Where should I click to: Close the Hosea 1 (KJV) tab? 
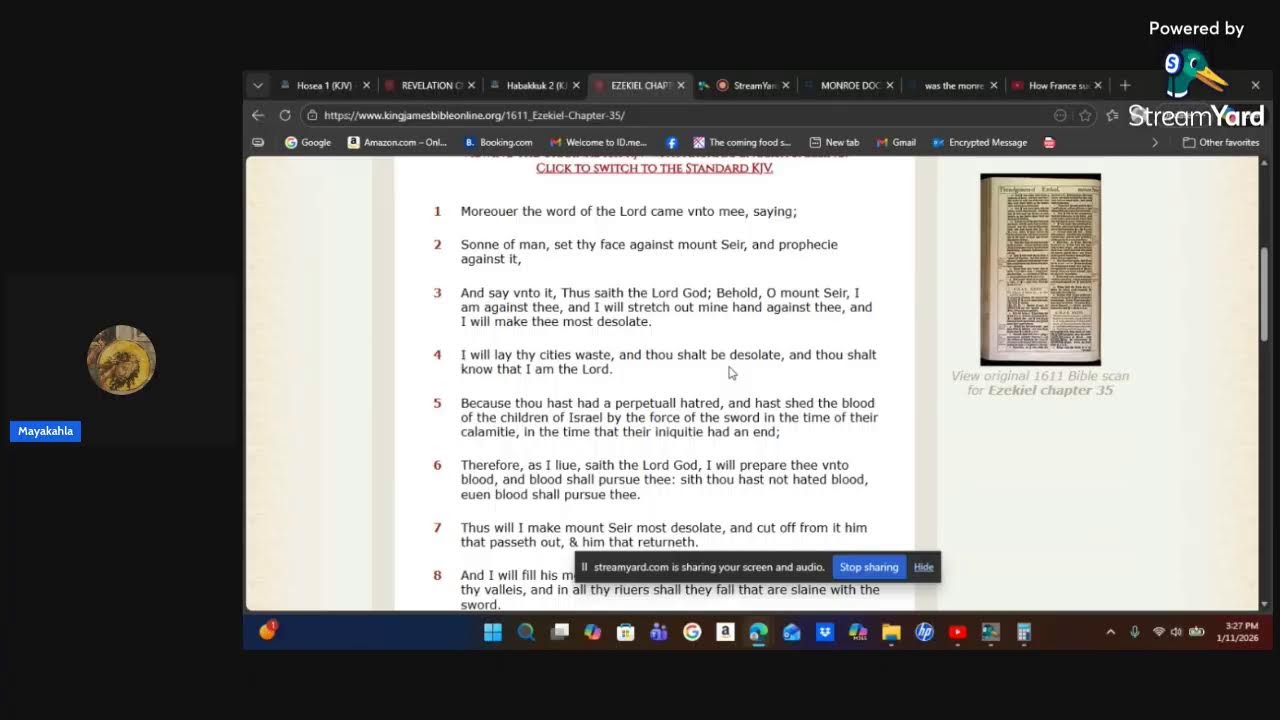[366, 86]
